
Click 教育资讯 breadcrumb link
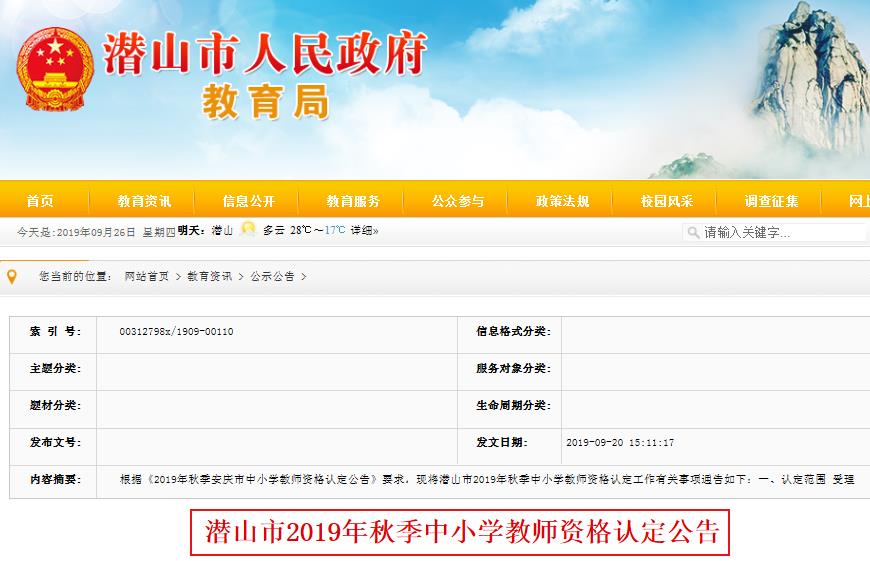click(x=209, y=276)
